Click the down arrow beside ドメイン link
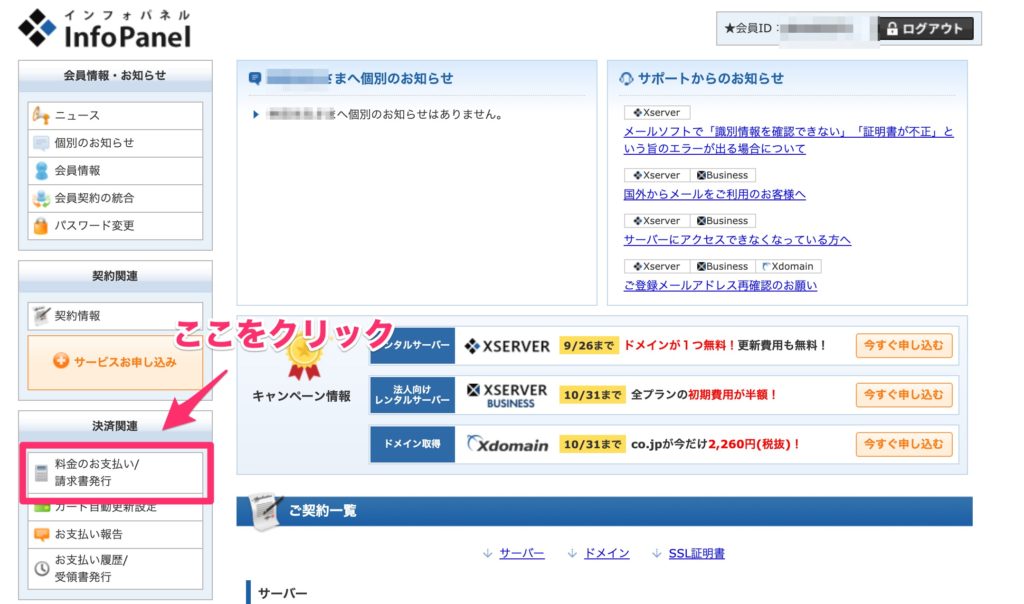 click(572, 554)
